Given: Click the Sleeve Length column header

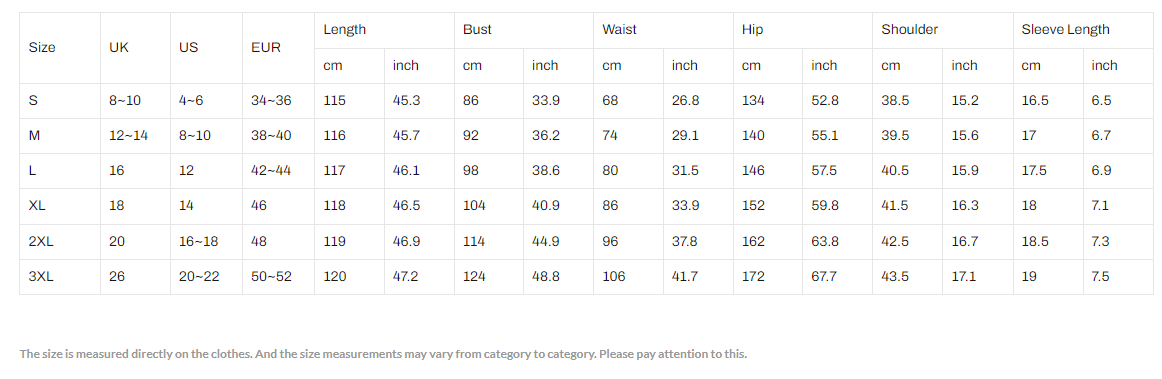Looking at the screenshot, I should pos(1065,30).
